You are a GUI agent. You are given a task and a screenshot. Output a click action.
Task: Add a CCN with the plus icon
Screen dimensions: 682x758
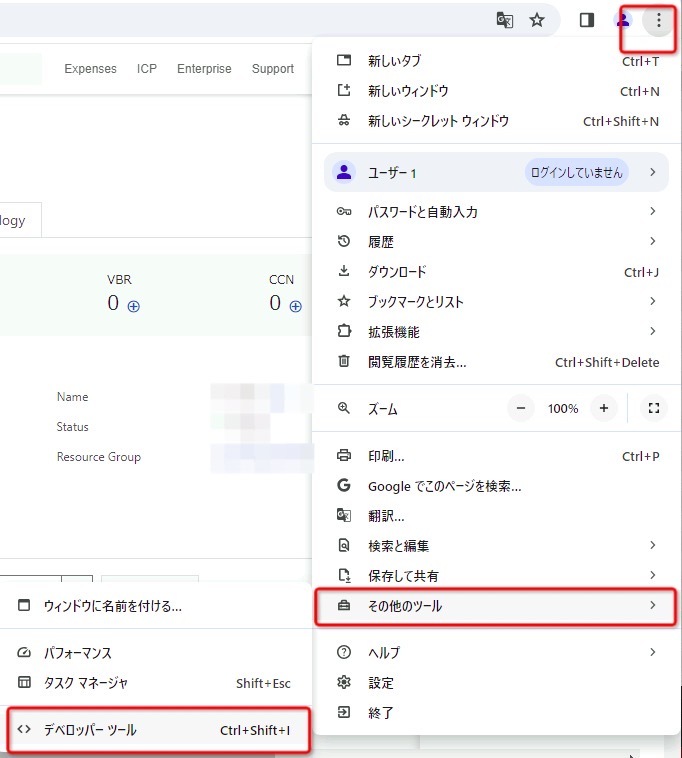coord(295,306)
